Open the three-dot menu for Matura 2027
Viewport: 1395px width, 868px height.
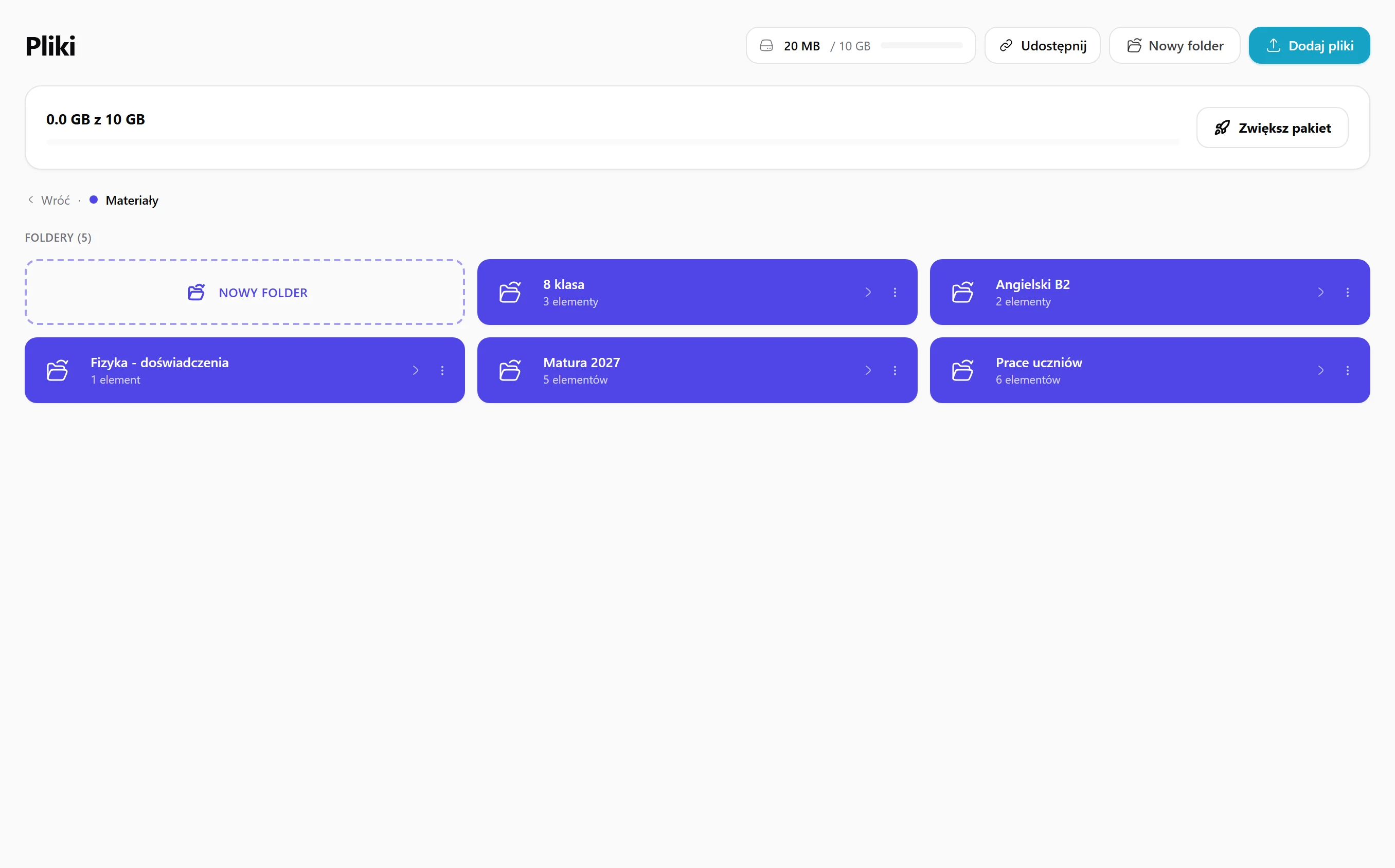[x=895, y=370]
